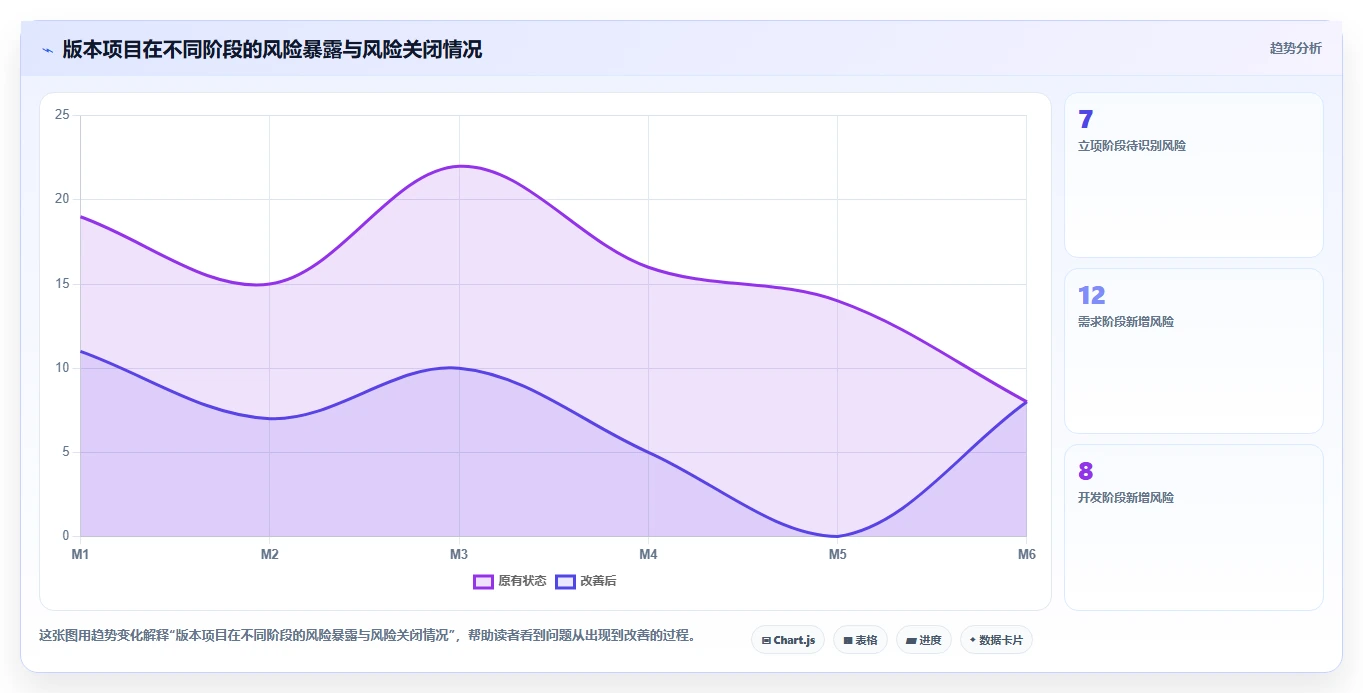Open the 开发阶段新增风险 card
Image resolution: width=1363 pixels, height=693 pixels.
click(x=1194, y=527)
